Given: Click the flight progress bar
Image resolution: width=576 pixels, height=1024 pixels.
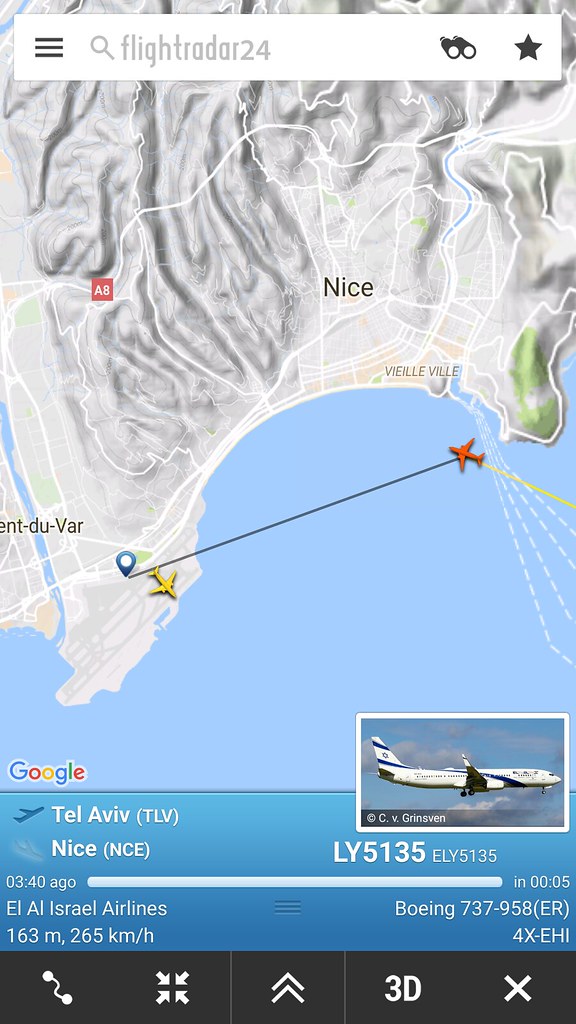Looking at the screenshot, I should pyautogui.click(x=295, y=882).
